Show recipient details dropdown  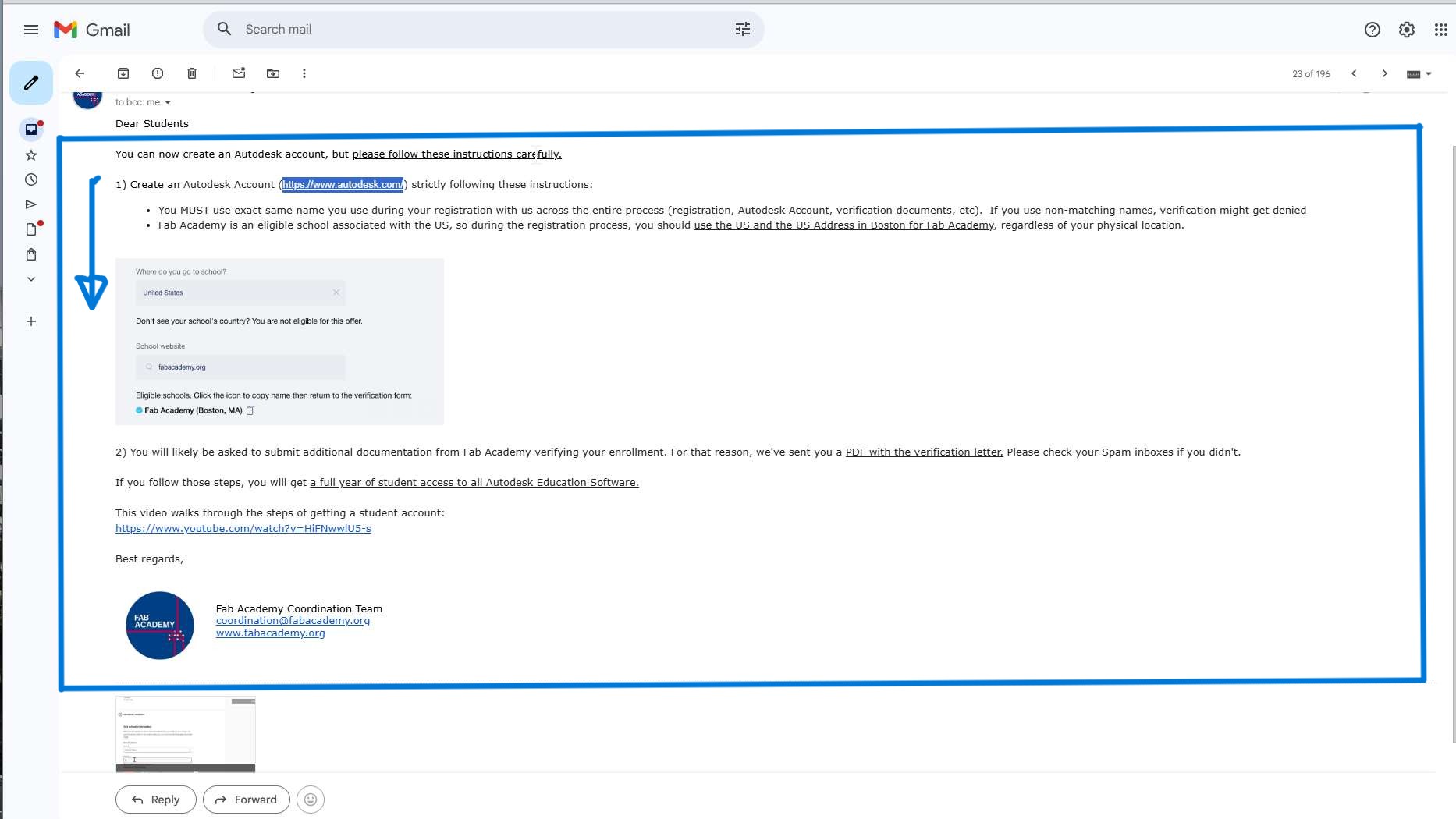pos(168,102)
